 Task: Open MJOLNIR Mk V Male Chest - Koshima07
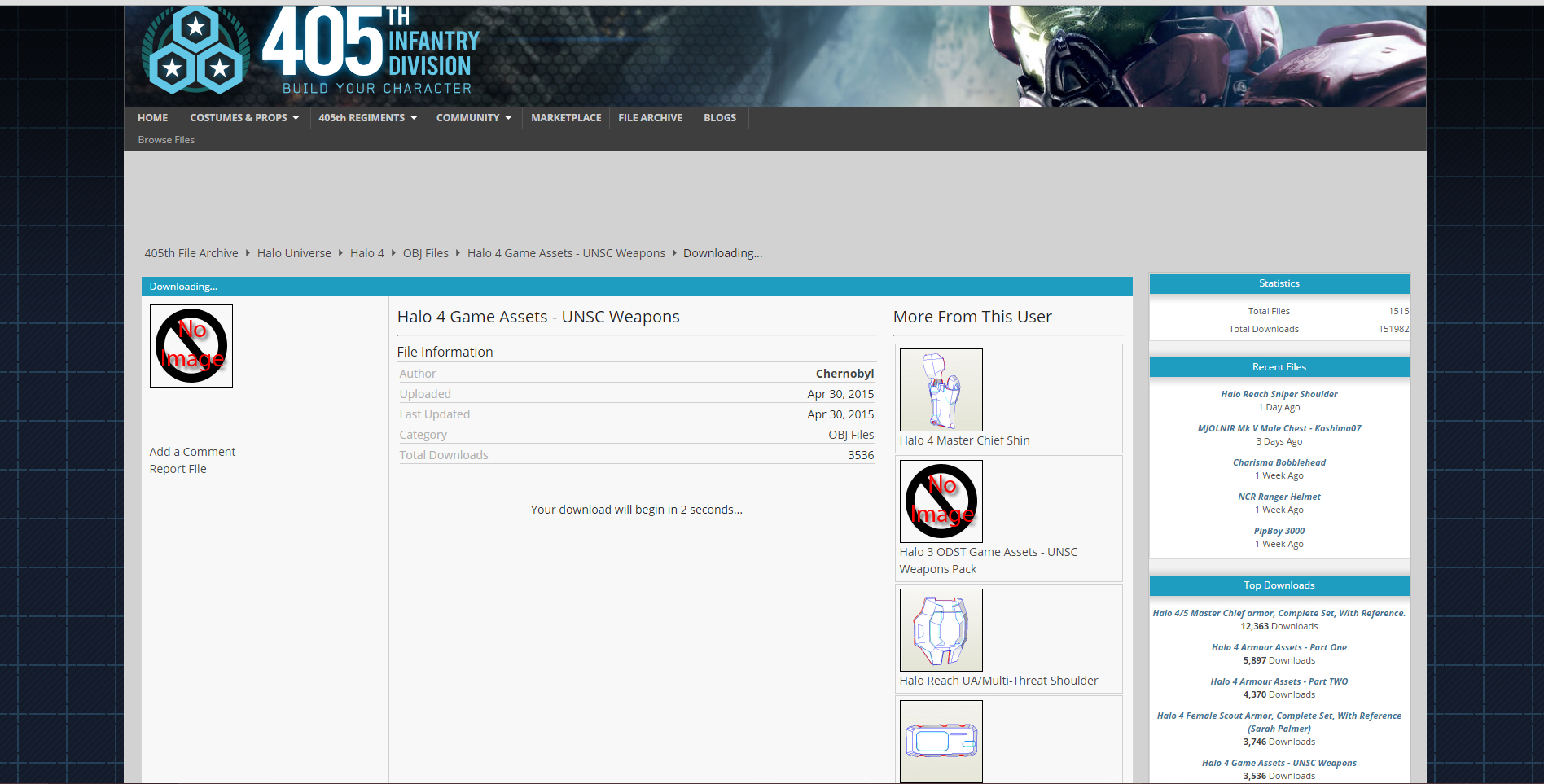pyautogui.click(x=1279, y=428)
